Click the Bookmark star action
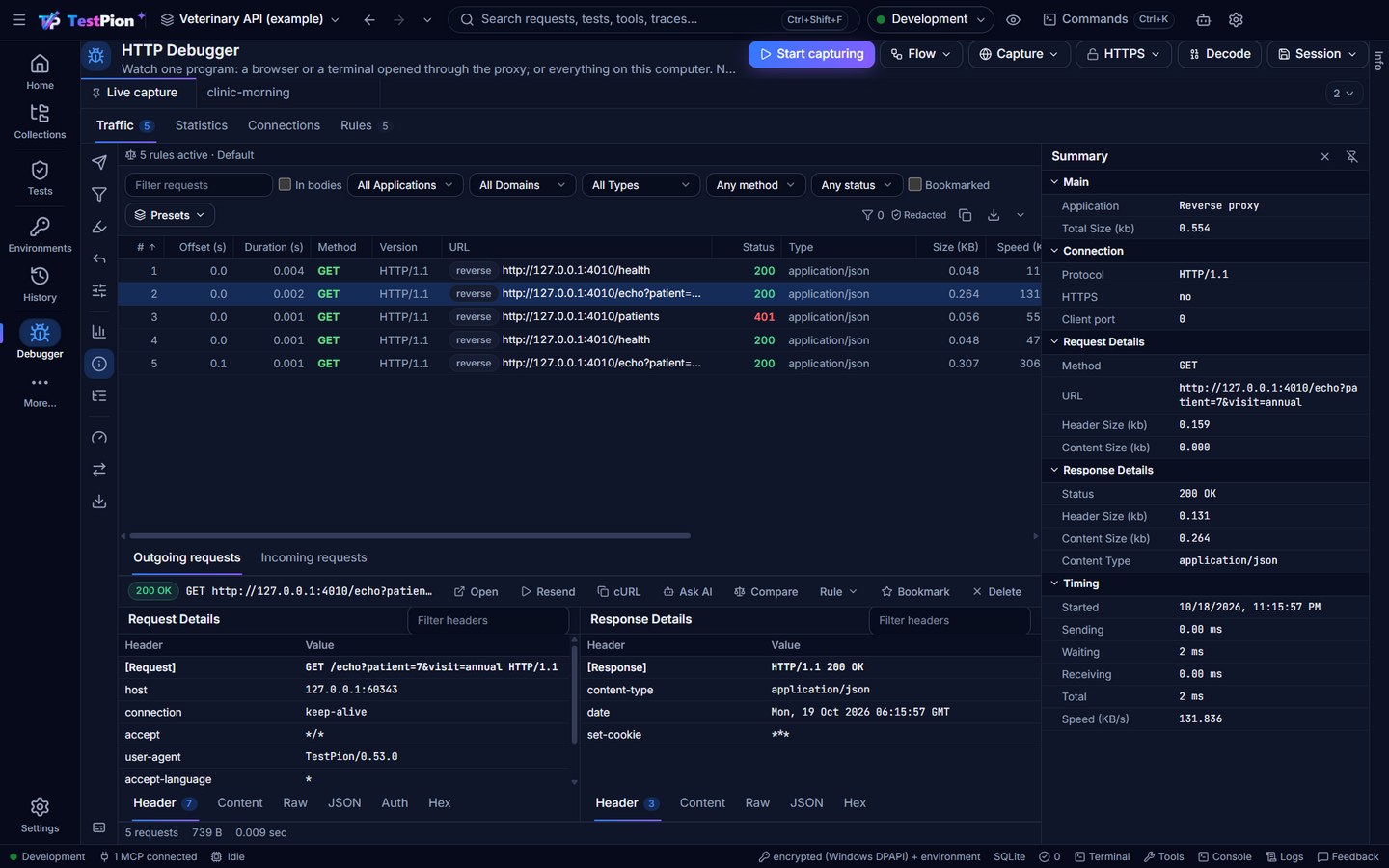Viewport: 1389px width, 868px height. pos(915,592)
